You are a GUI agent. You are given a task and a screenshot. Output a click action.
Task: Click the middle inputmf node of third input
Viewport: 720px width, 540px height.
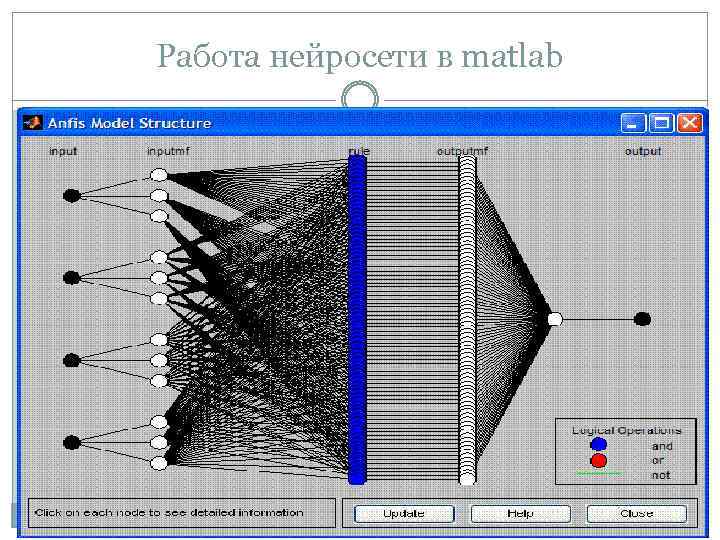pyautogui.click(x=159, y=360)
